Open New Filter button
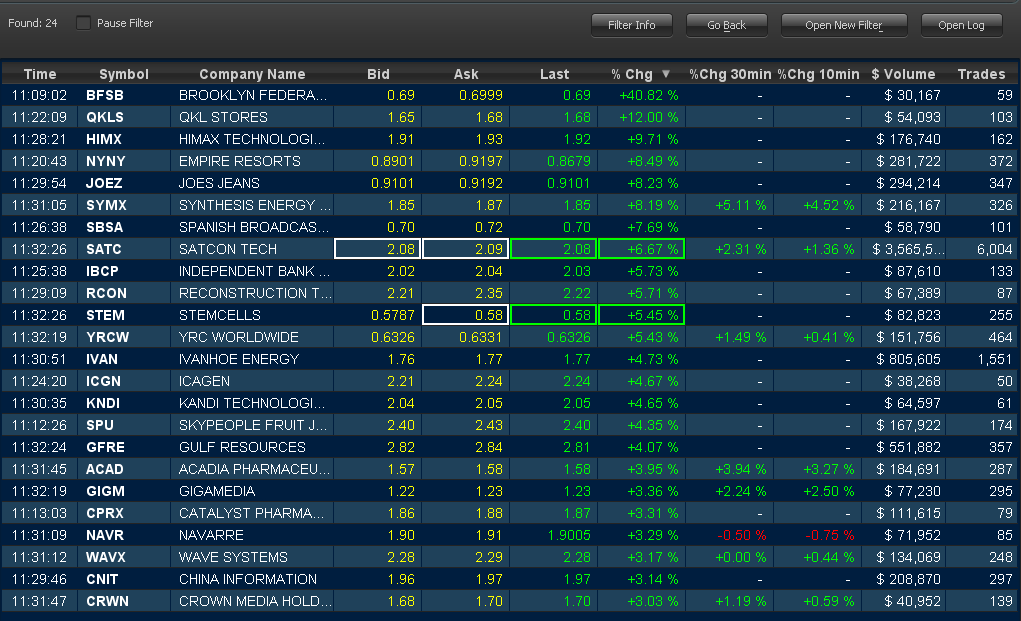 (844, 25)
